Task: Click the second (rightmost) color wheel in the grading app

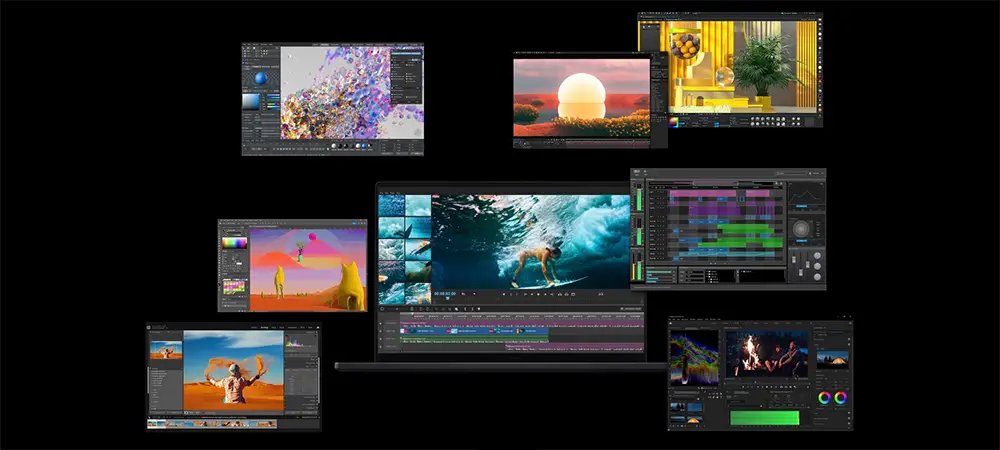Action: [x=841, y=398]
